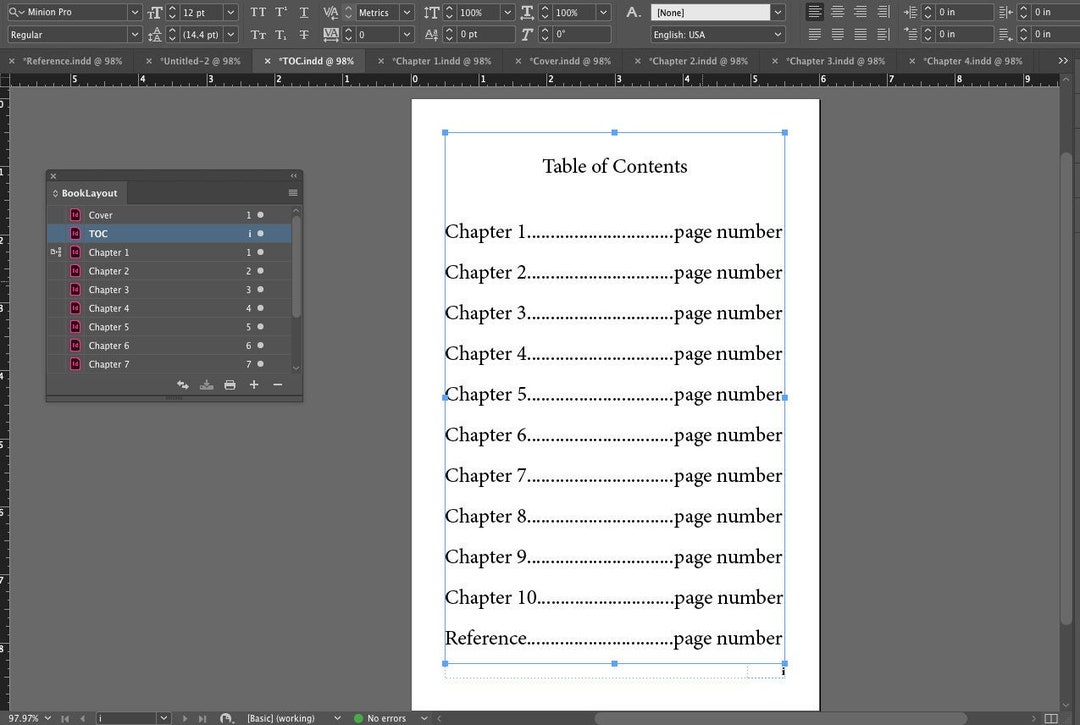This screenshot has height=725, width=1080.
Task: Increase font size stepper arrow
Action: coord(172,8)
